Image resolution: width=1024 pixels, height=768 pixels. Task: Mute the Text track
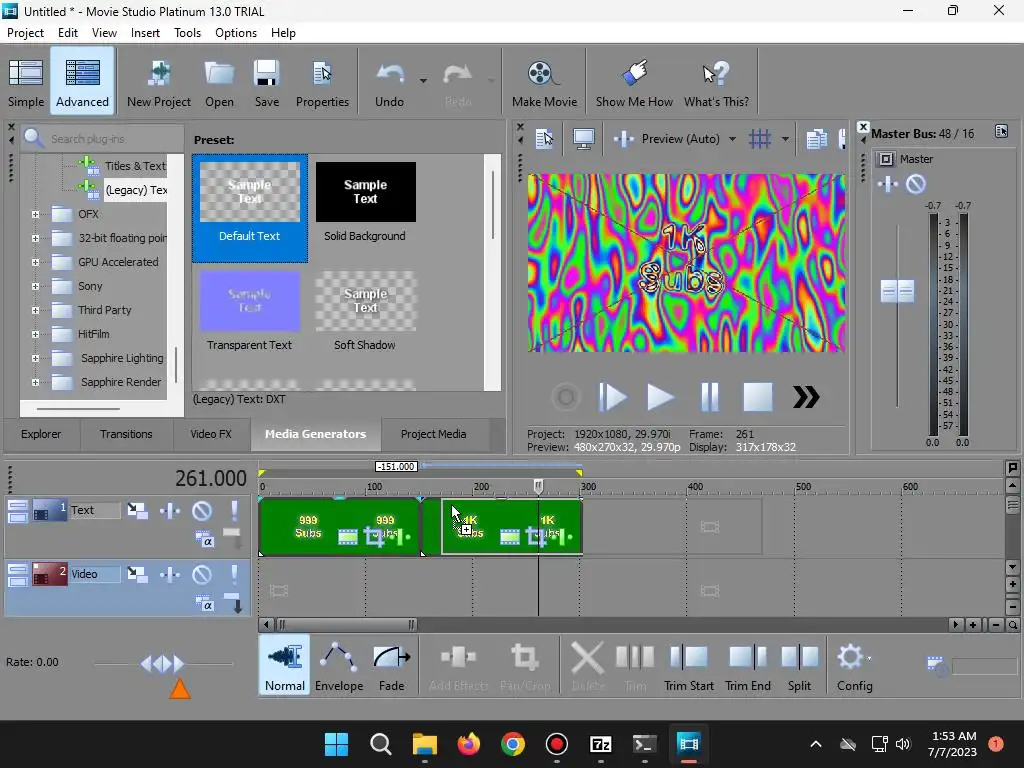[202, 510]
